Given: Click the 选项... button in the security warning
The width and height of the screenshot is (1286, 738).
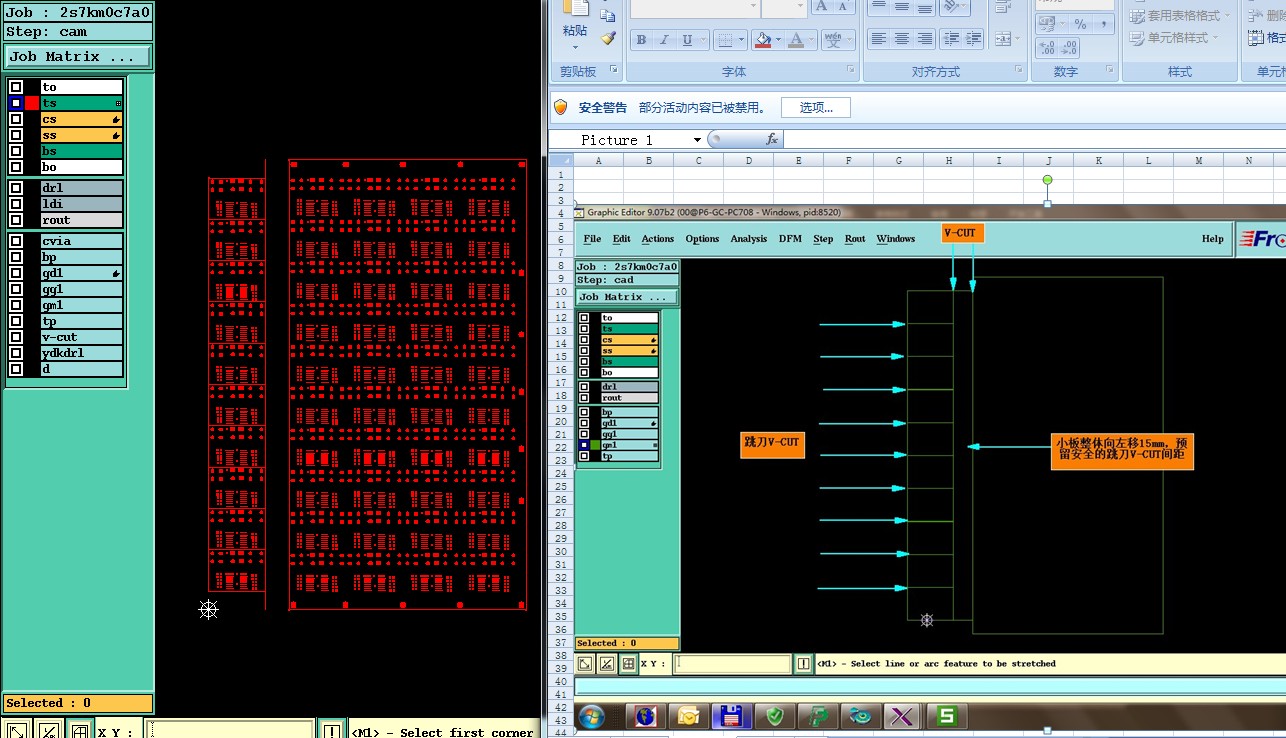Looking at the screenshot, I should pyautogui.click(x=816, y=108).
